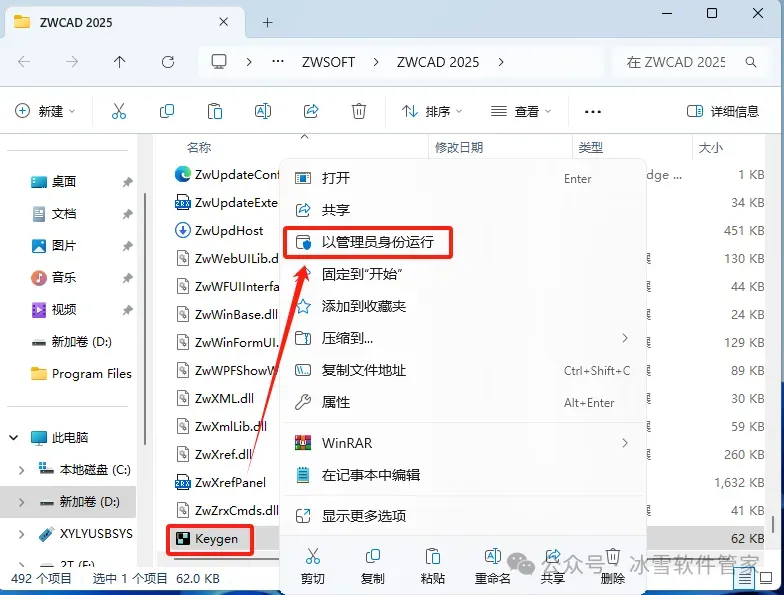Image resolution: width=784 pixels, height=595 pixels.
Task: Click the search magnifier icon
Action: (x=750, y=62)
